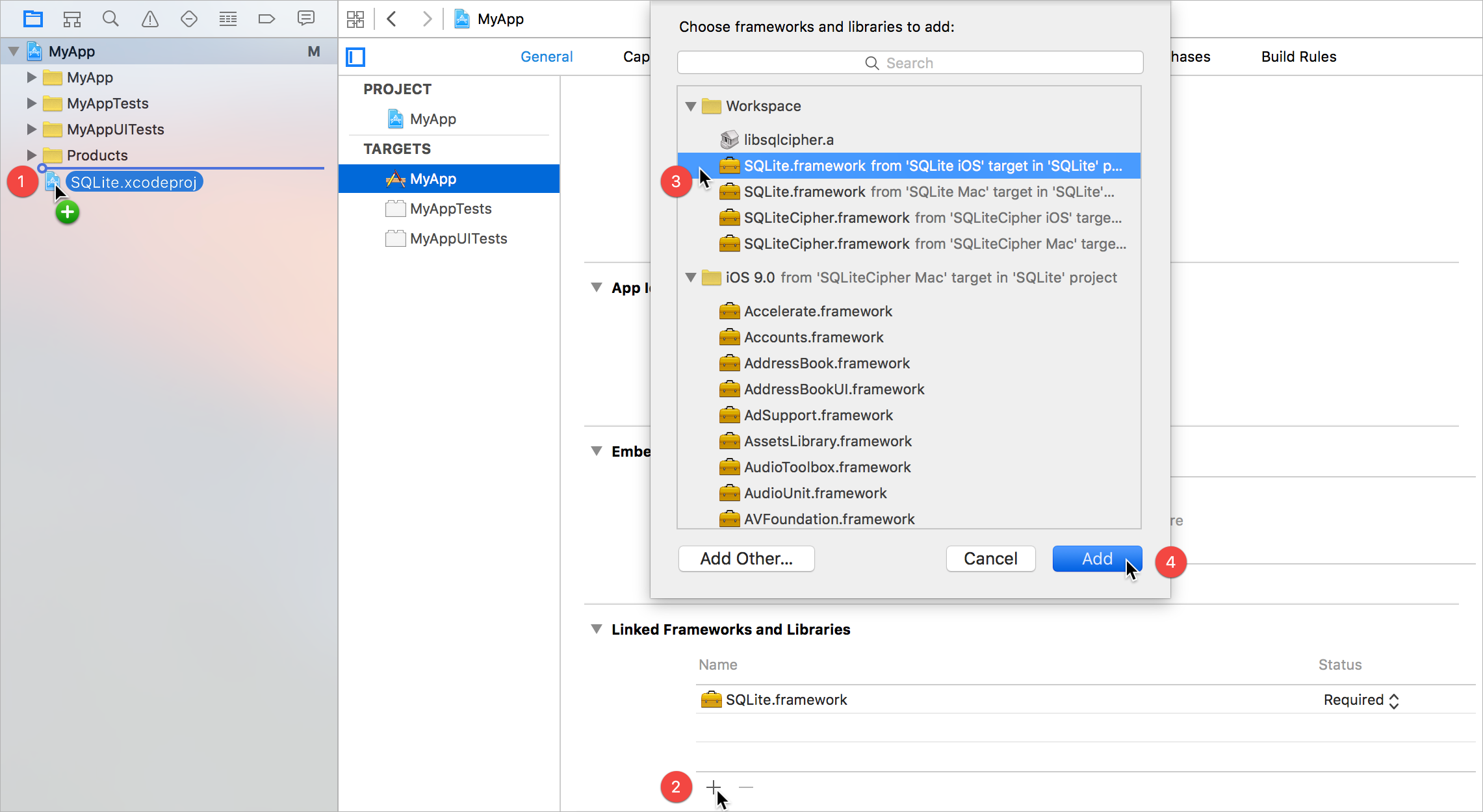Open the Debug navigator icon

[x=227, y=19]
